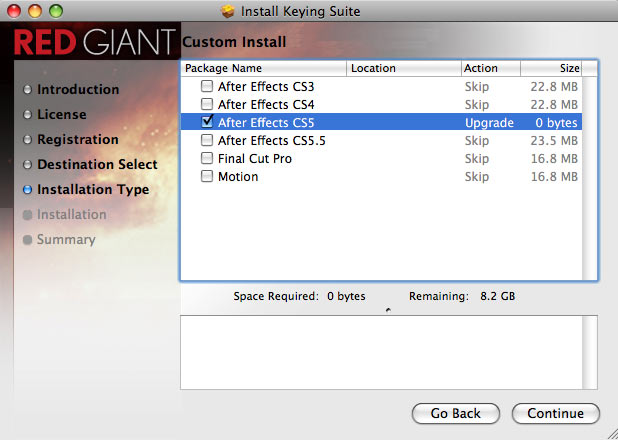Screen dimensions: 618x440
Task: Select the After Effects CS5.5 row name
Action: coord(272,141)
